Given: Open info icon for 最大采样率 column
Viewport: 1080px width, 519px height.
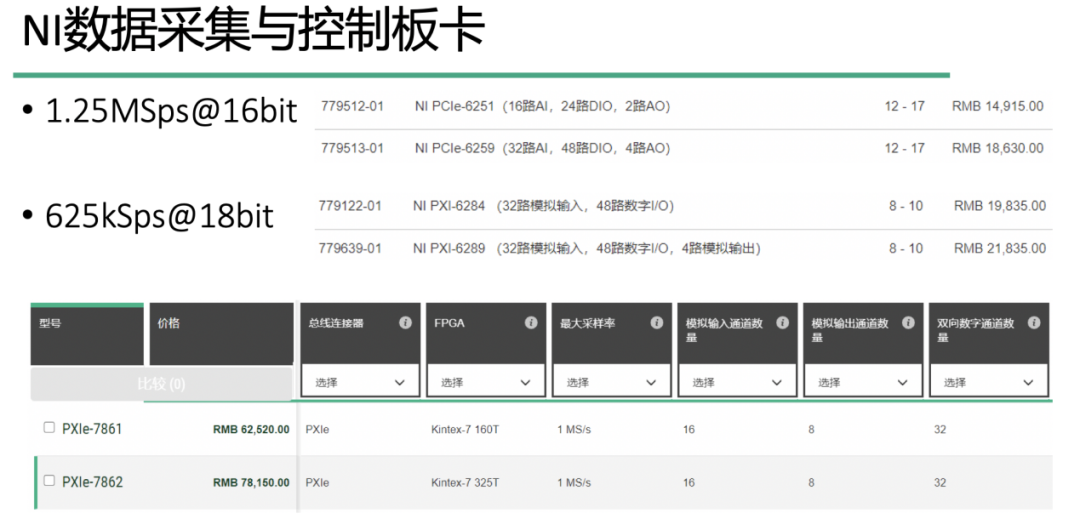Looking at the screenshot, I should click(x=656, y=322).
